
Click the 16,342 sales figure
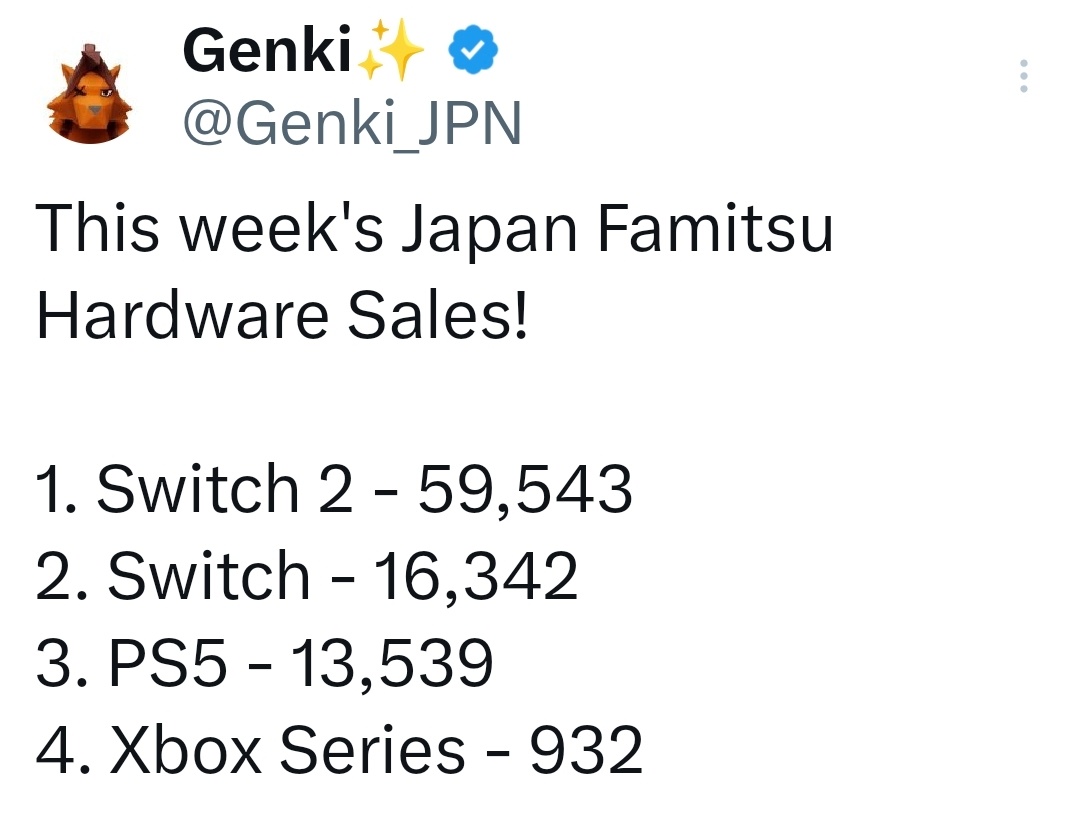(x=476, y=577)
